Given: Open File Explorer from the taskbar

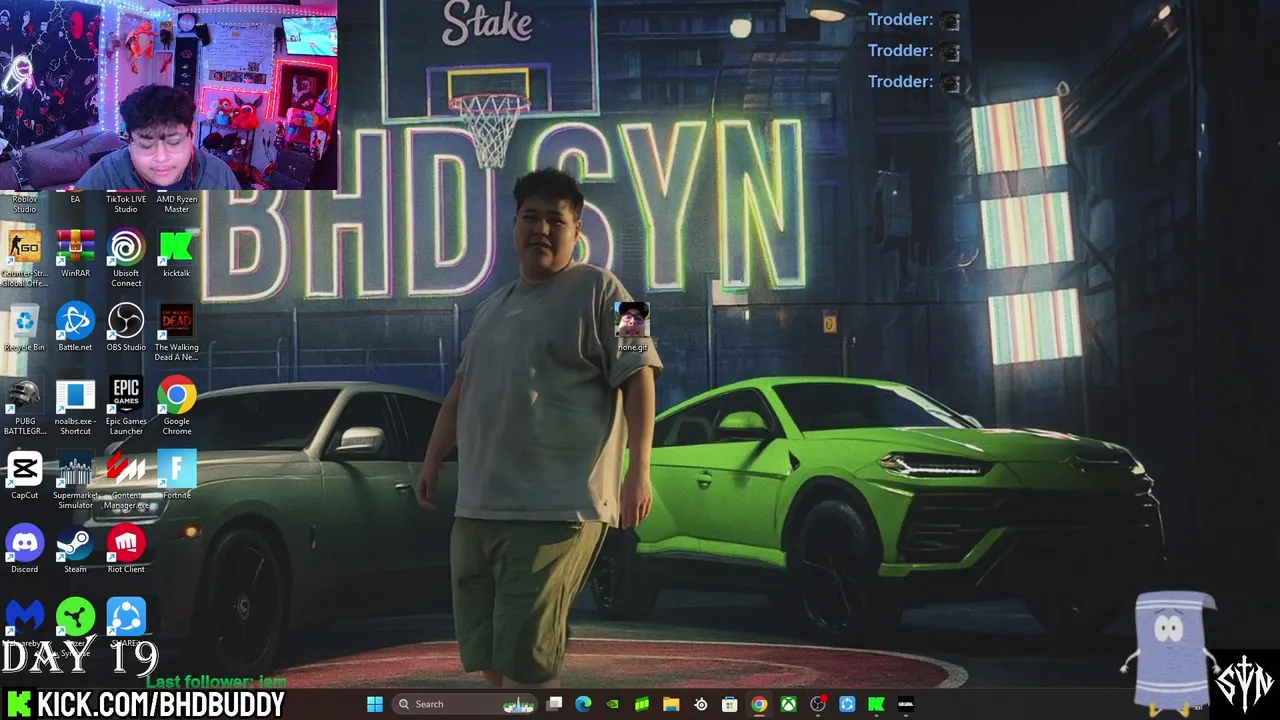Looking at the screenshot, I should 671,704.
